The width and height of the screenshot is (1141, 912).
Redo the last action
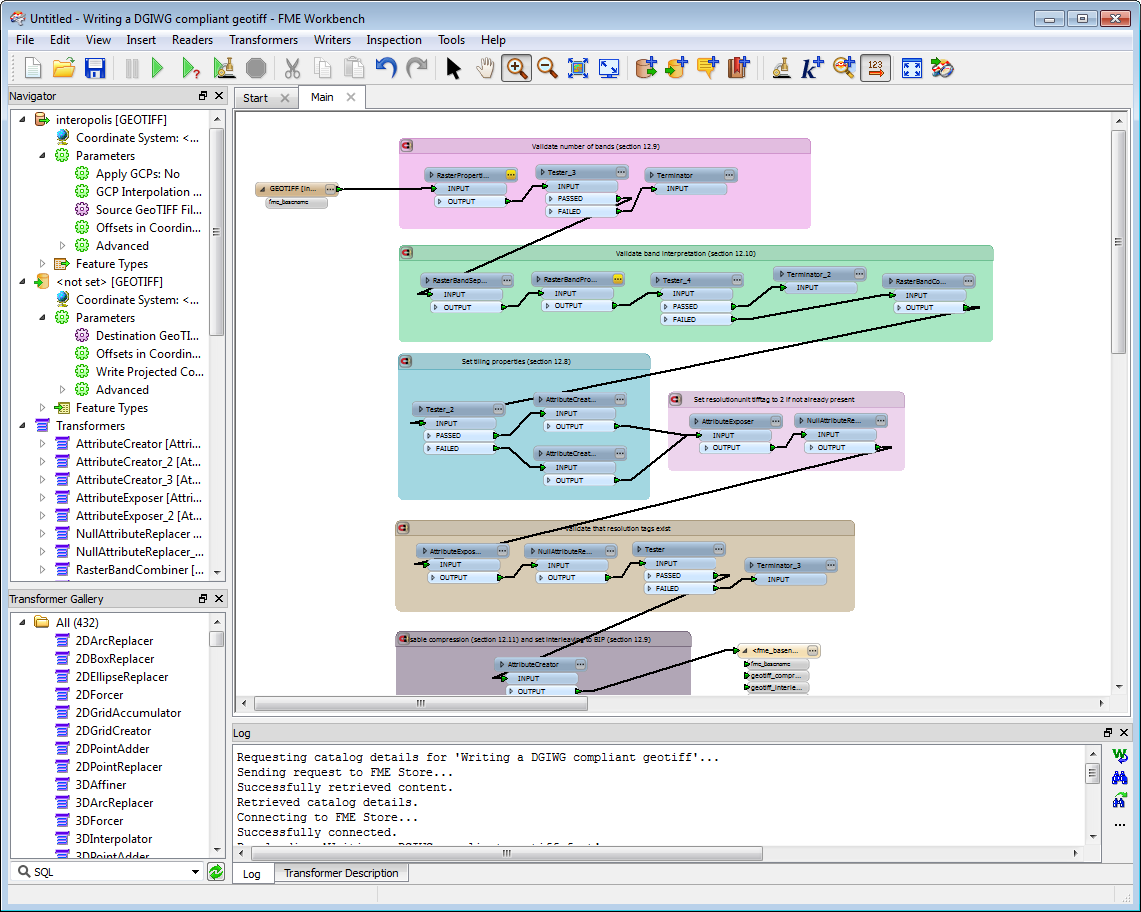(417, 68)
